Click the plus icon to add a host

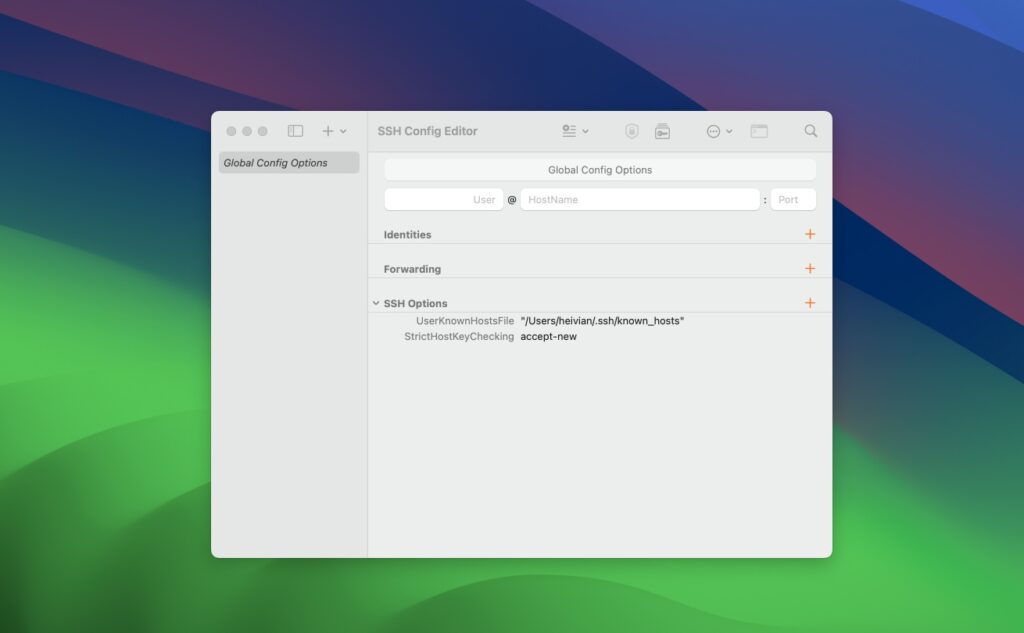(x=326, y=130)
